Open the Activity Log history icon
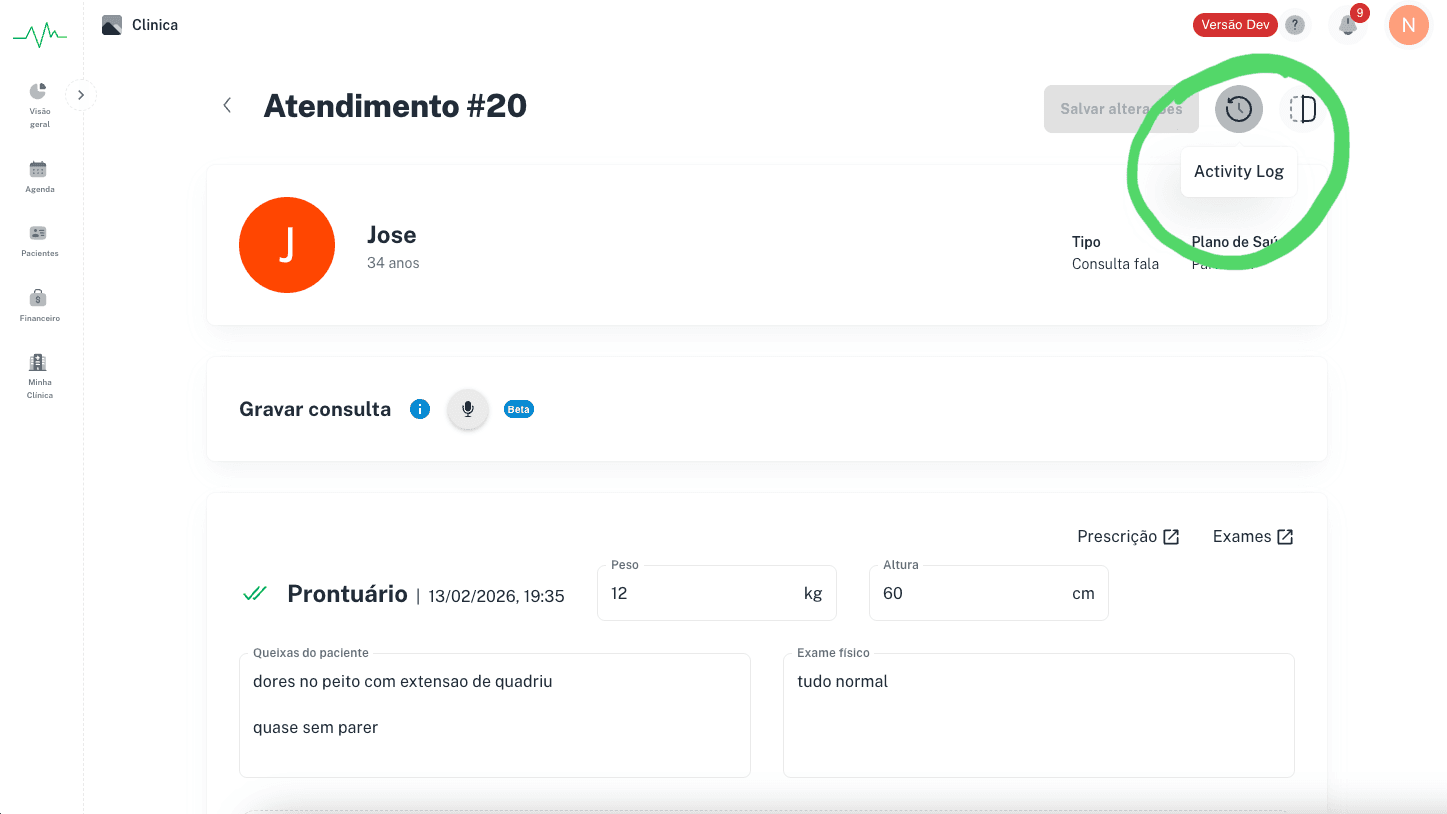This screenshot has width=1447, height=814. 1239,109
